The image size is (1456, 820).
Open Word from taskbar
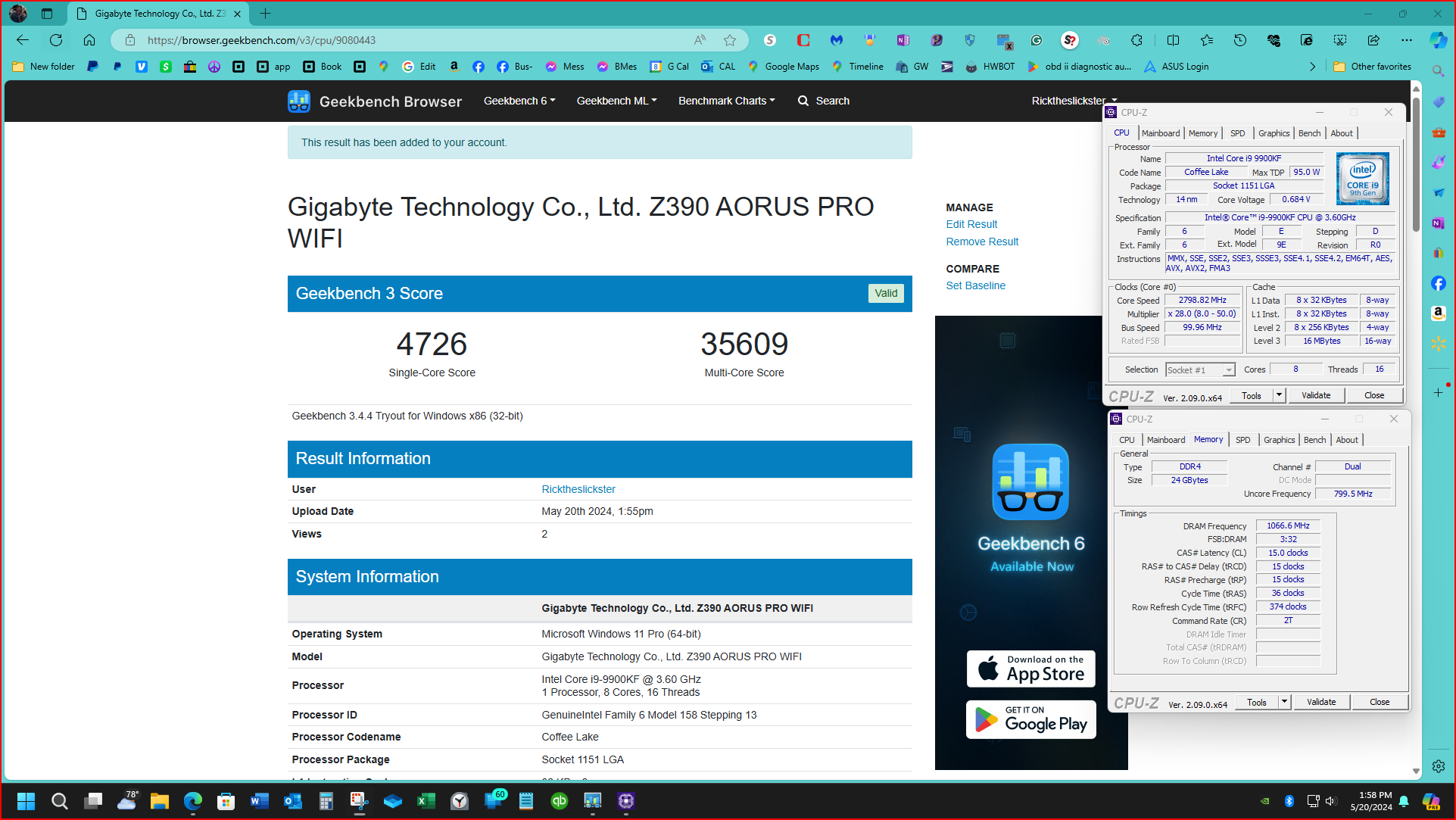tap(260, 801)
